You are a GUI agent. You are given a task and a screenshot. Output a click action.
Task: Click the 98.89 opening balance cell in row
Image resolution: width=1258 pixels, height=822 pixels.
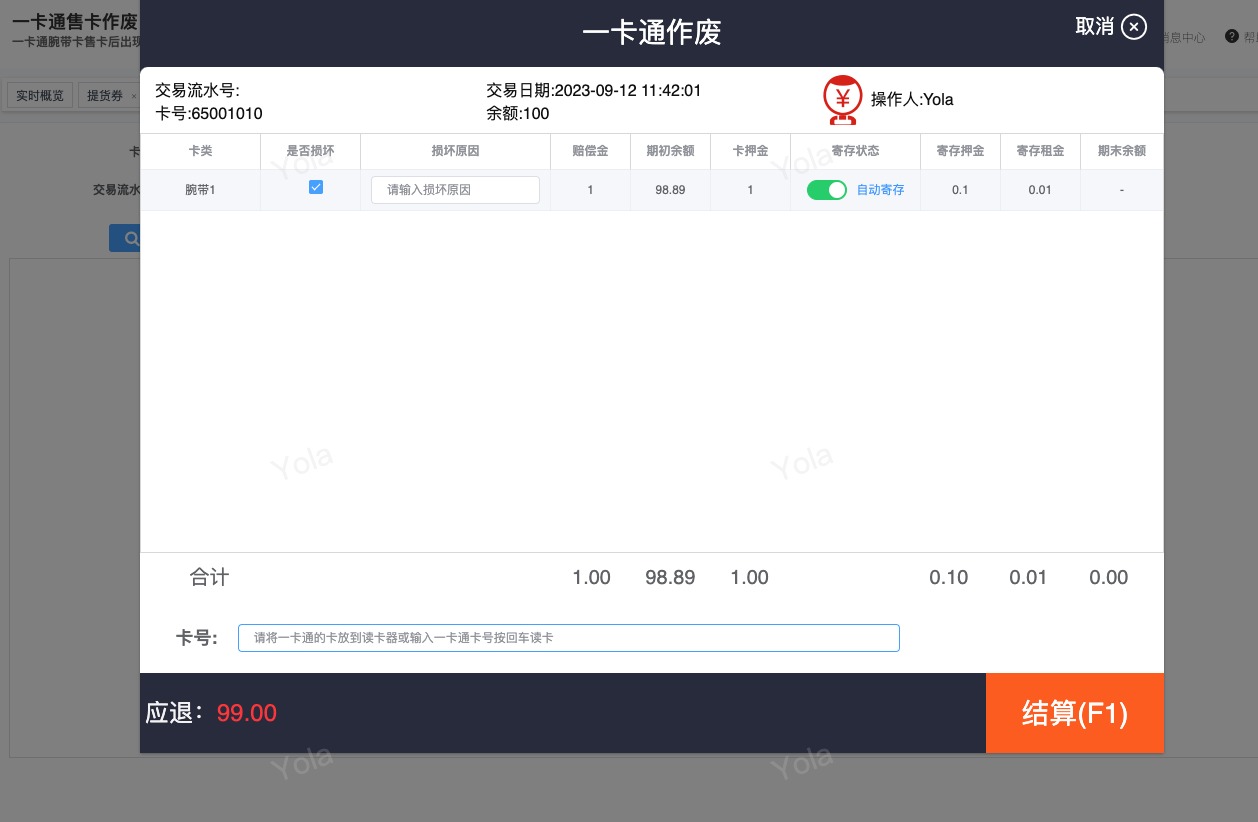[670, 190]
